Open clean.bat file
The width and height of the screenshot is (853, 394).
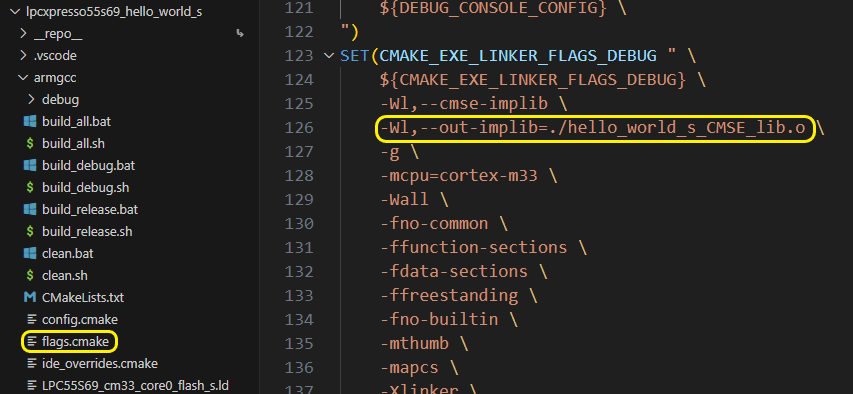67,254
